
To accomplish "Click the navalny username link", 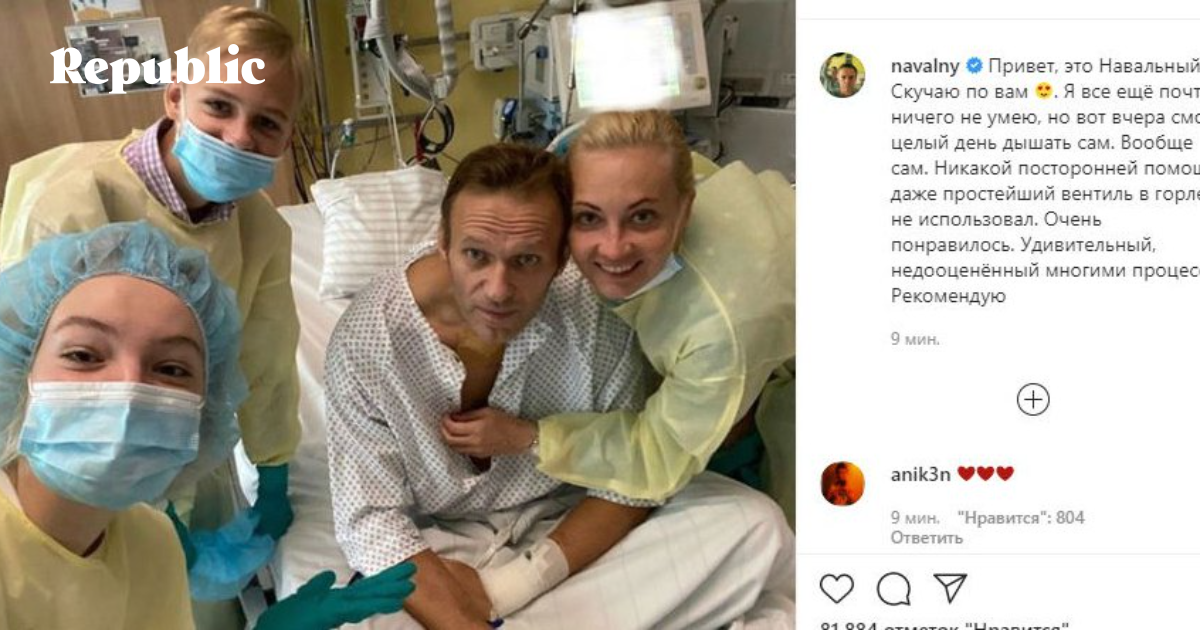I will [x=925, y=66].
